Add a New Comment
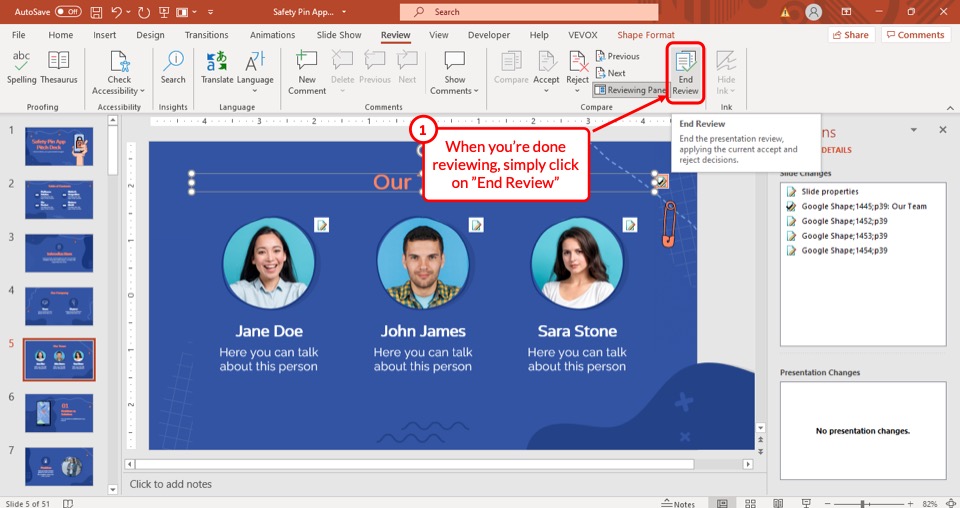 coord(307,72)
